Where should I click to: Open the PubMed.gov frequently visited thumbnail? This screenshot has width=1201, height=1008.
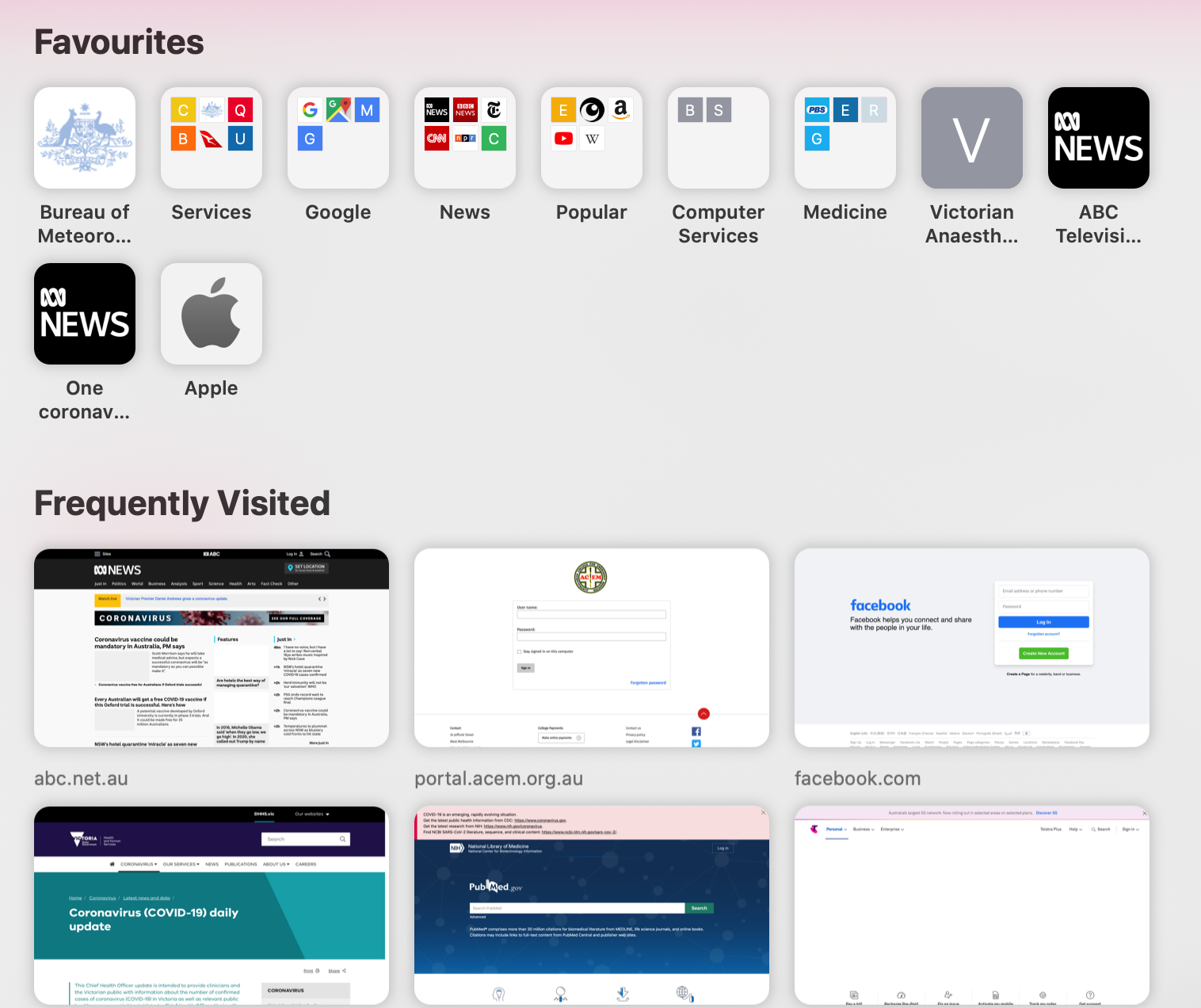592,906
